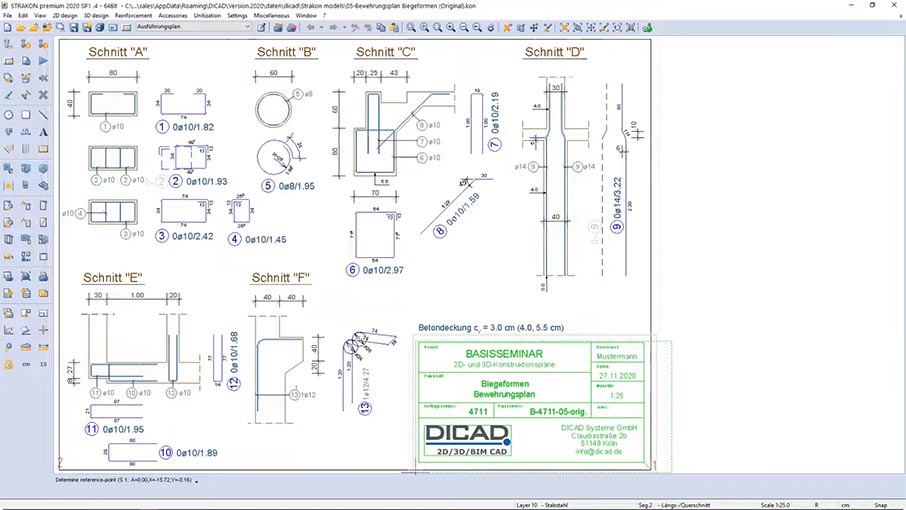906x510 pixels.
Task: Click the save icon in top toolbar
Action: click(x=73, y=28)
